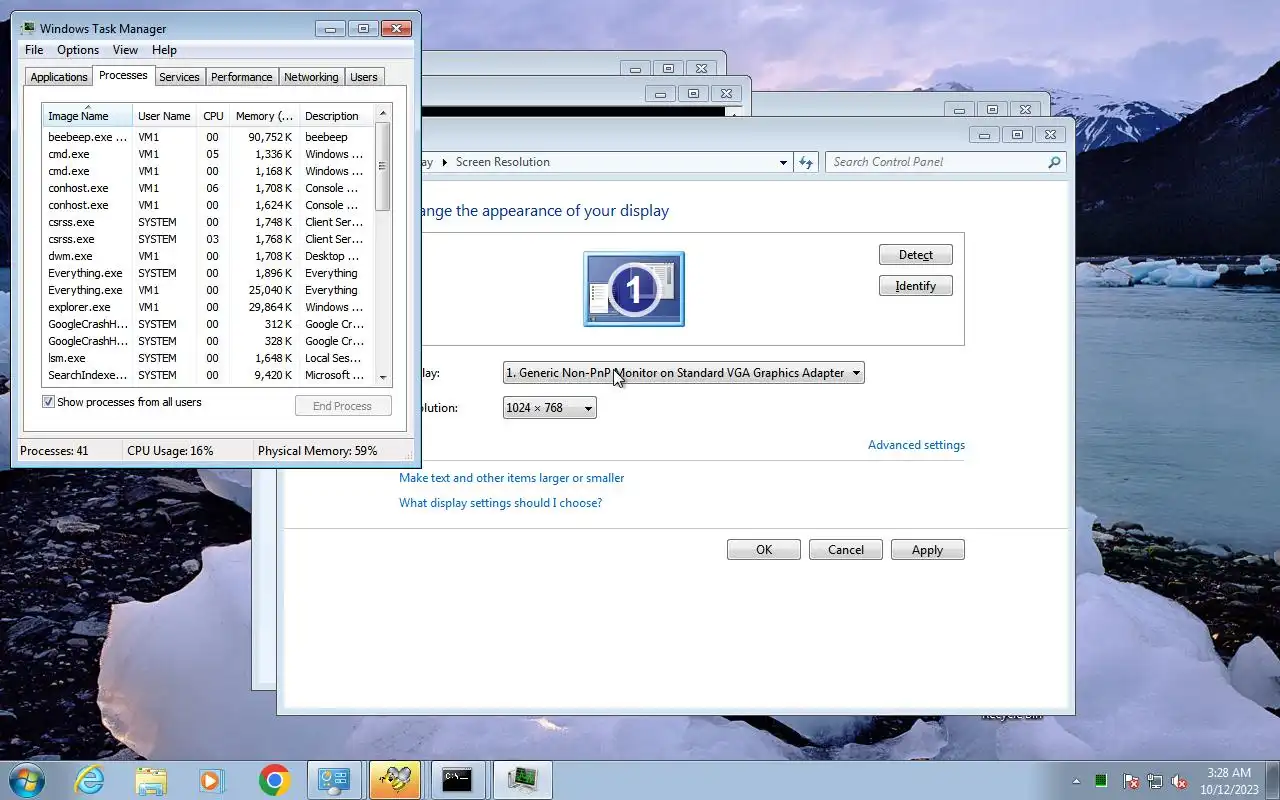The height and width of the screenshot is (800, 1280).
Task: Click the refresh button beside address bar
Action: click(806, 162)
